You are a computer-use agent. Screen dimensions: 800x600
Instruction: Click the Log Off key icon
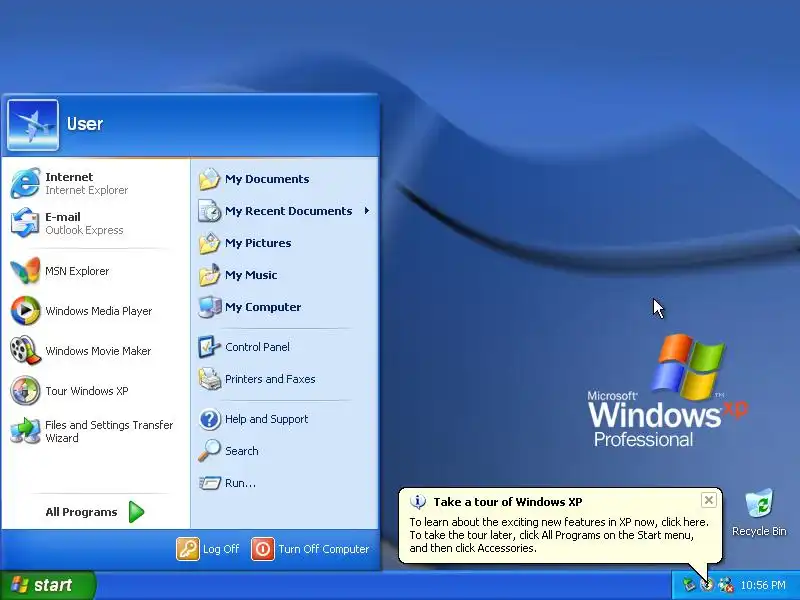[x=187, y=549]
